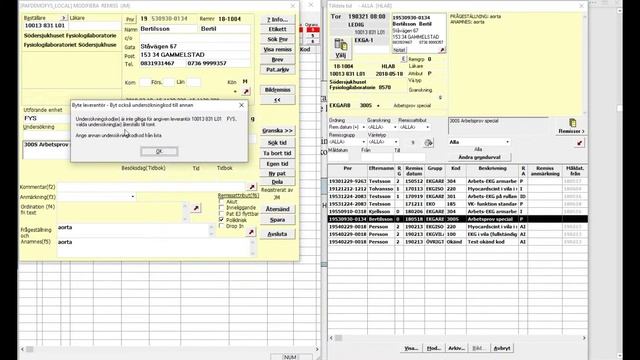The height and width of the screenshot is (360, 640).
Task: Click OK in the Byte leverantör dialog
Action: pos(159,151)
